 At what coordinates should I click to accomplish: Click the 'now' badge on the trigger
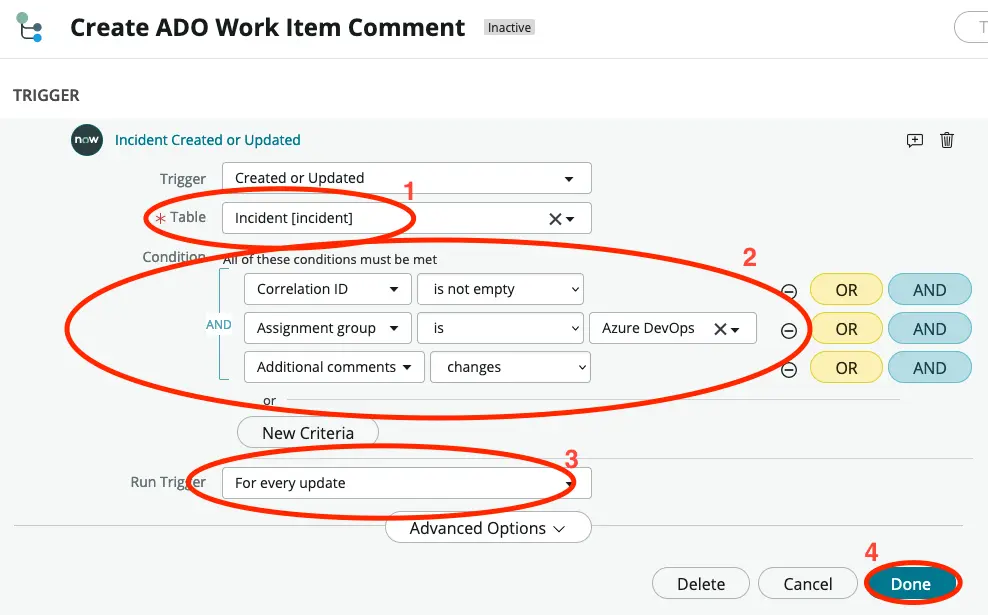[86, 140]
